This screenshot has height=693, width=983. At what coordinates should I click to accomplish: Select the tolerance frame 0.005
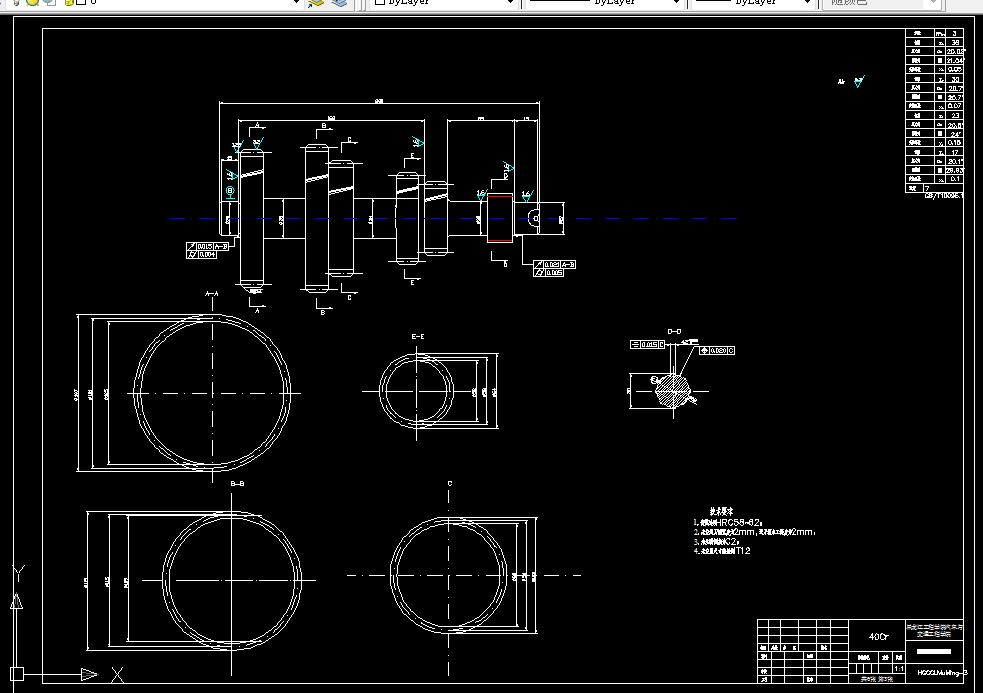(549, 273)
